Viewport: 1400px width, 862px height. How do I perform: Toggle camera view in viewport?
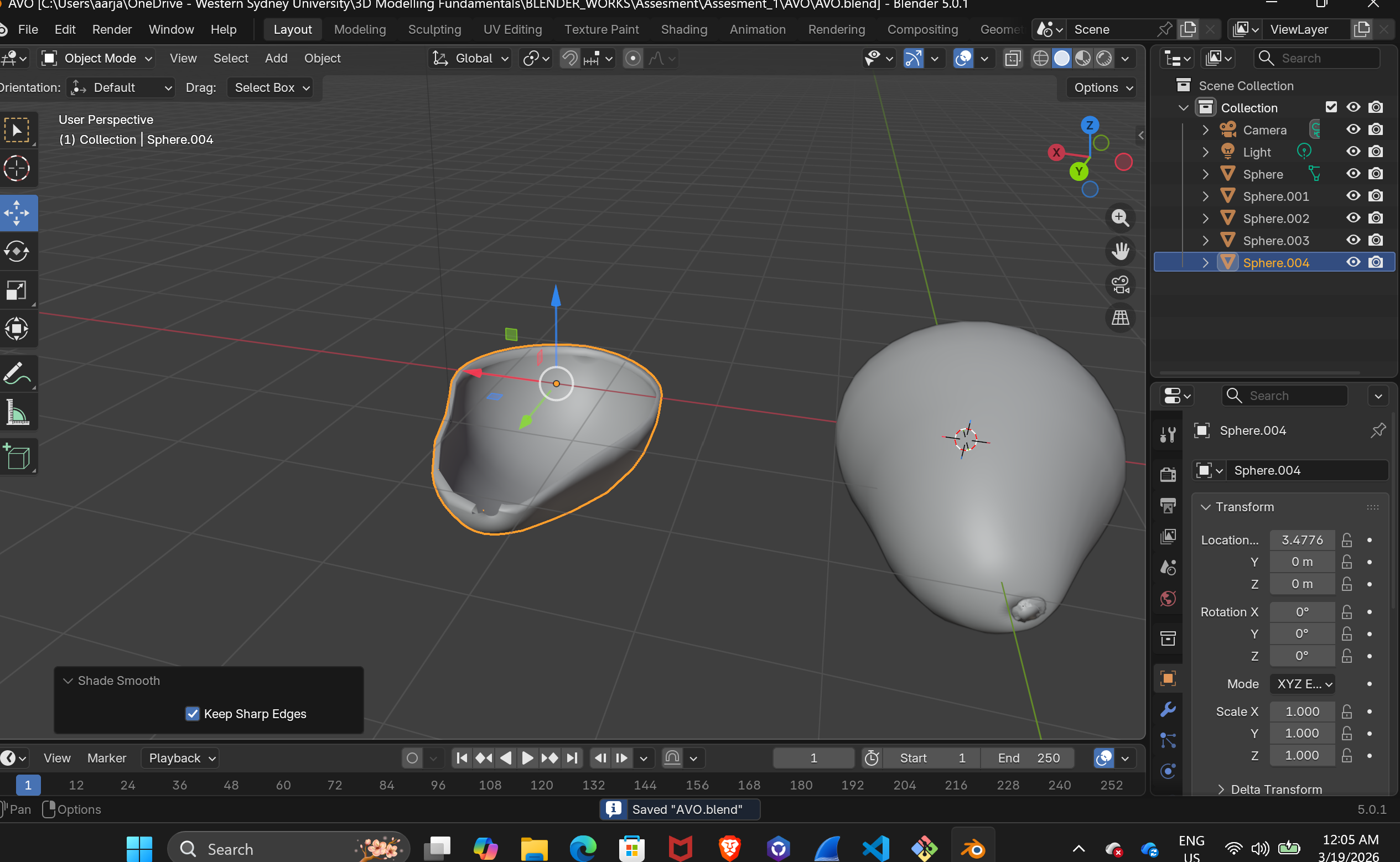(x=1120, y=284)
